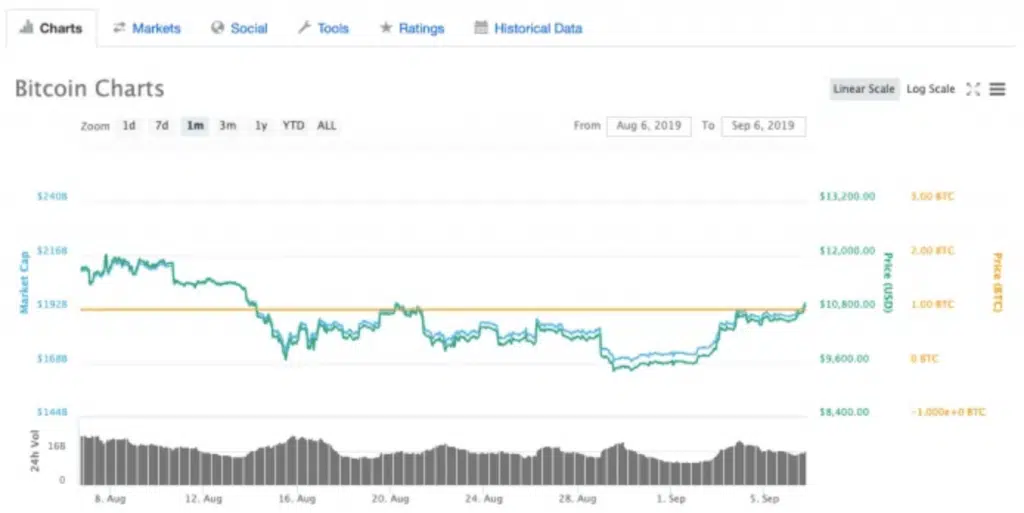Click the star icon beside Ratings

click(x=386, y=27)
